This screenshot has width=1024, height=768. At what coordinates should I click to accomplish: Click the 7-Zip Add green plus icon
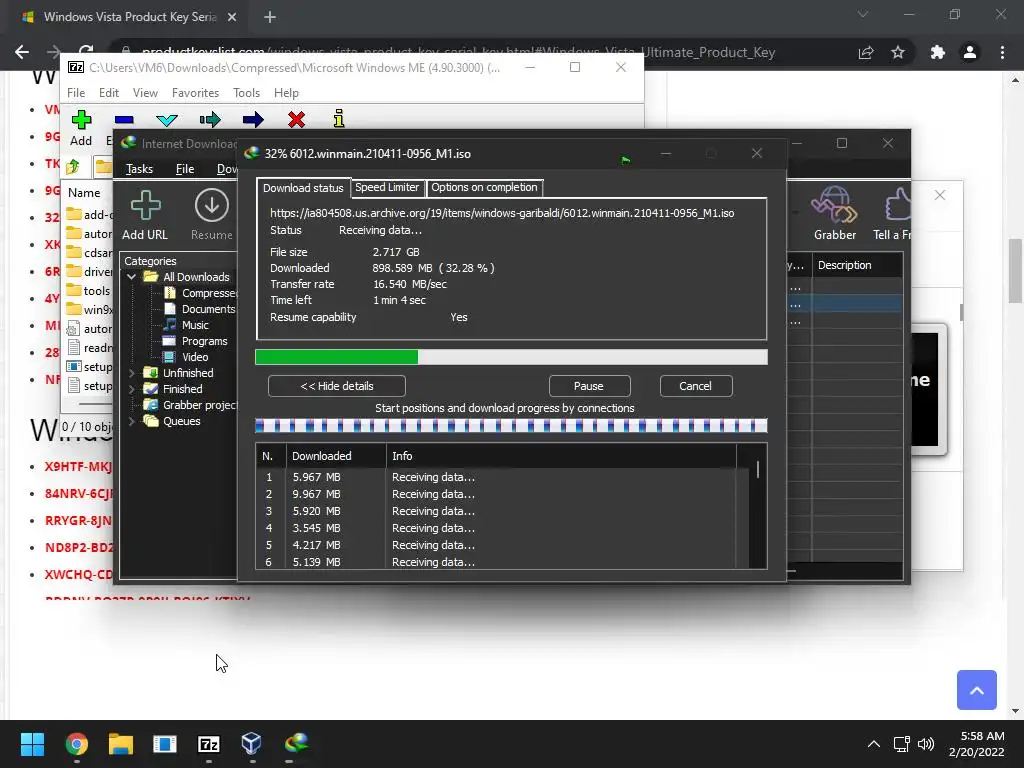point(82,120)
